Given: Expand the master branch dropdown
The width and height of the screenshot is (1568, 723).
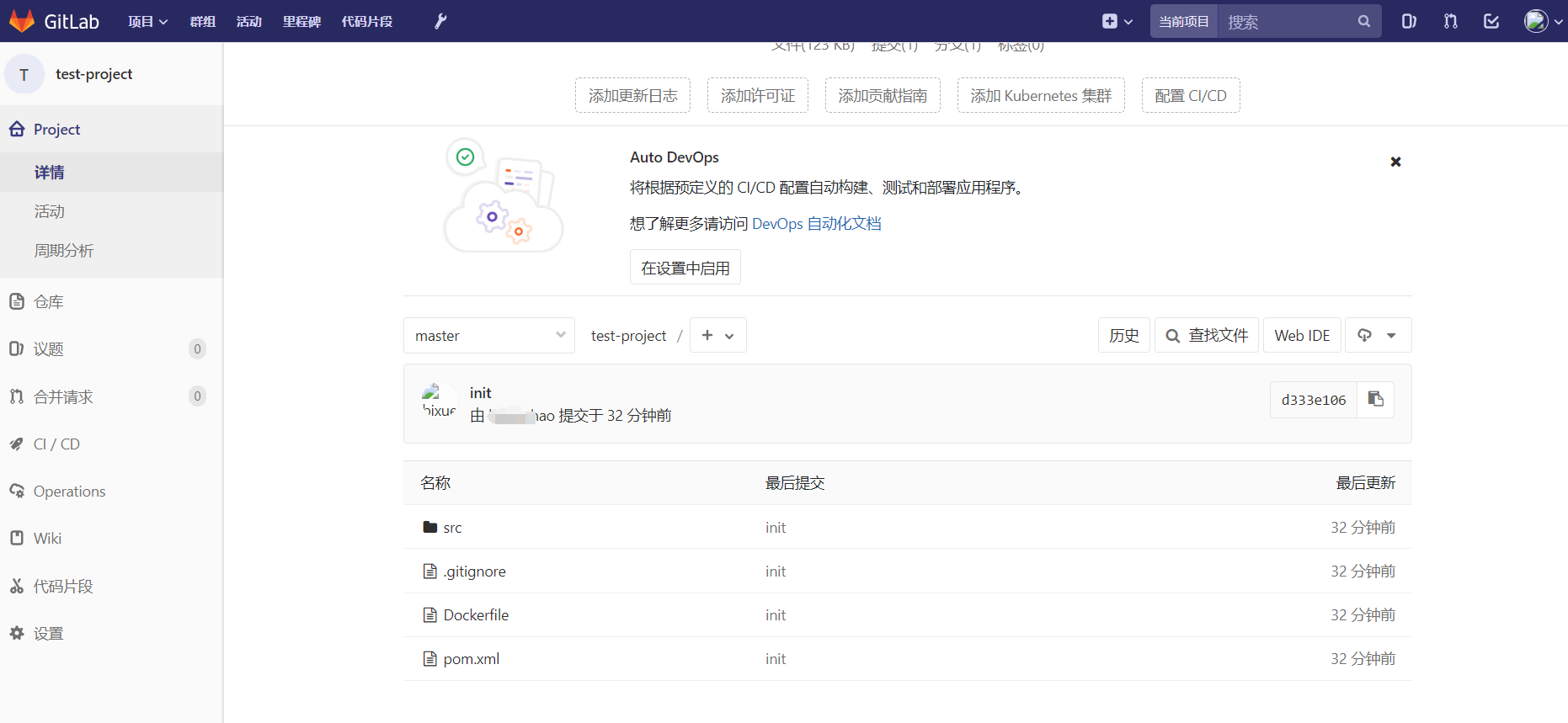Looking at the screenshot, I should pyautogui.click(x=489, y=335).
